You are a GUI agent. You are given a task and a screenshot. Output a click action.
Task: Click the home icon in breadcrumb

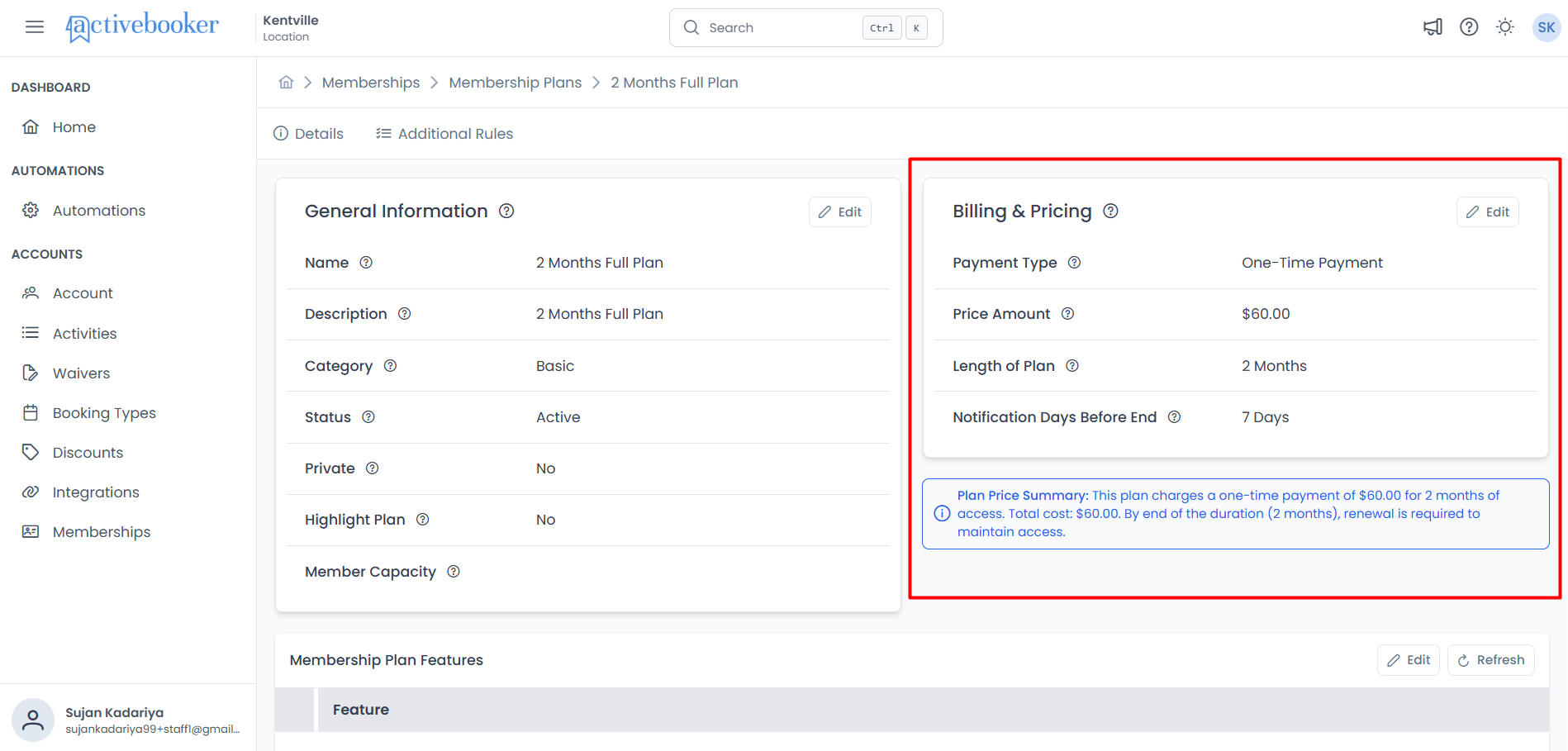286,83
